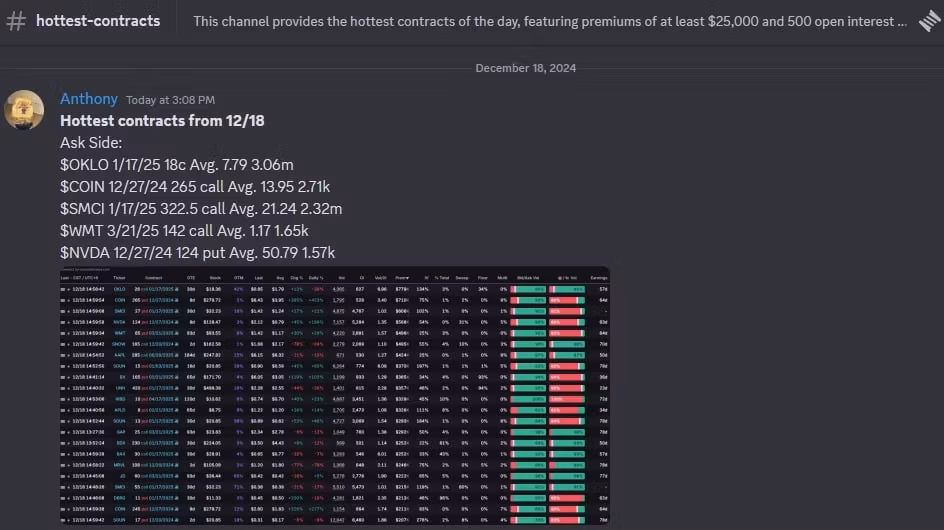Click OKLO's green Bid/Ask Vol bar

point(530,289)
